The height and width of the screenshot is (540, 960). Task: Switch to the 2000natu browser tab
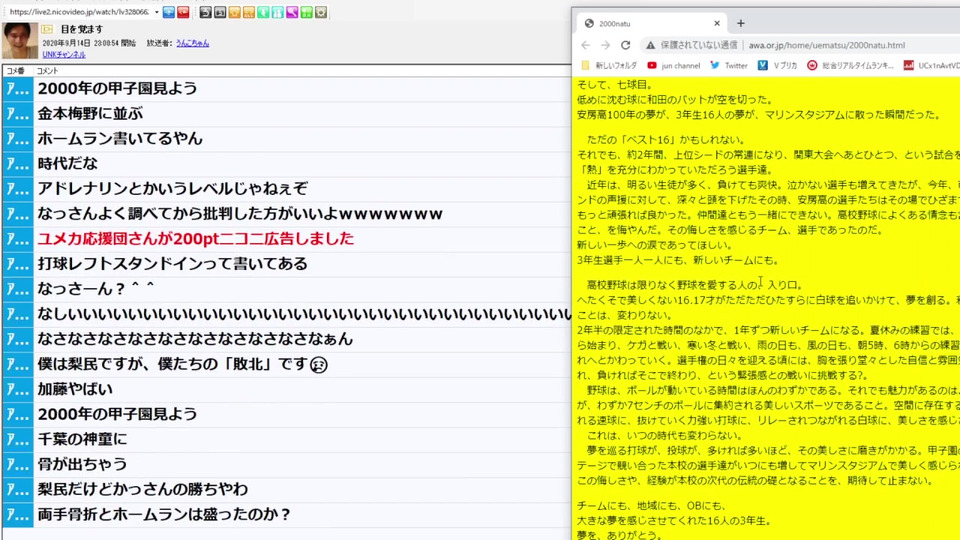tap(652, 23)
